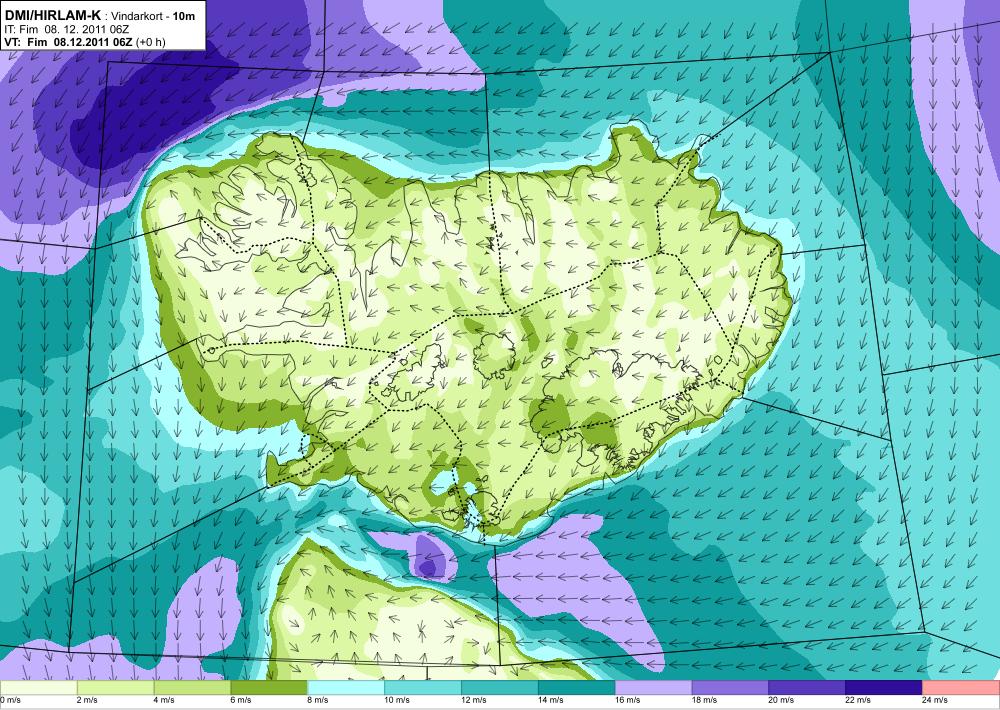This screenshot has width=1000, height=710.
Task: Click the "18 m/s" legend label
Action: (x=704, y=700)
